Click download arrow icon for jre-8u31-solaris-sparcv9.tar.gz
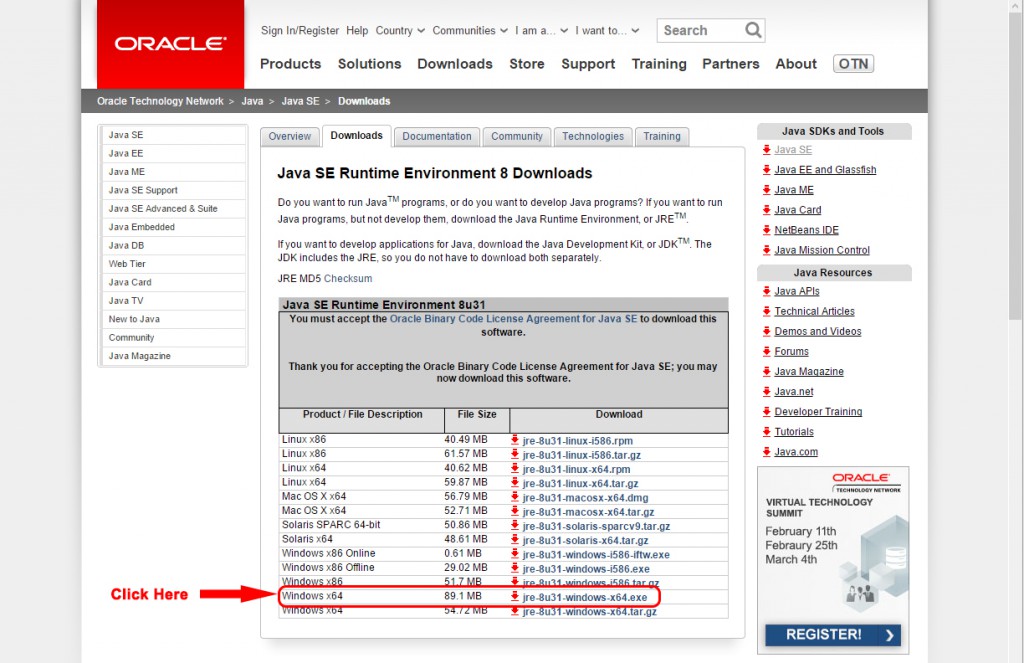 [x=515, y=526]
